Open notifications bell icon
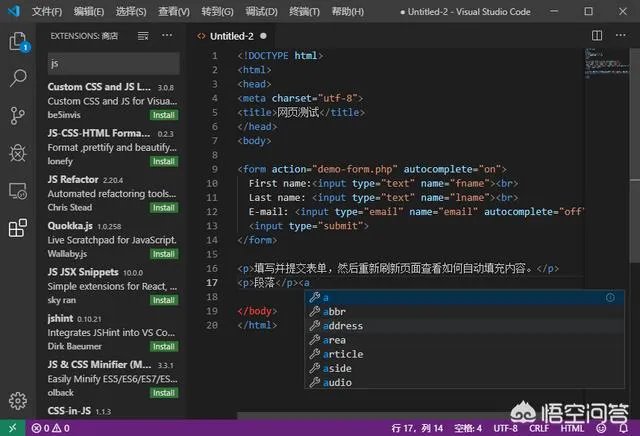 pyautogui.click(x=623, y=428)
